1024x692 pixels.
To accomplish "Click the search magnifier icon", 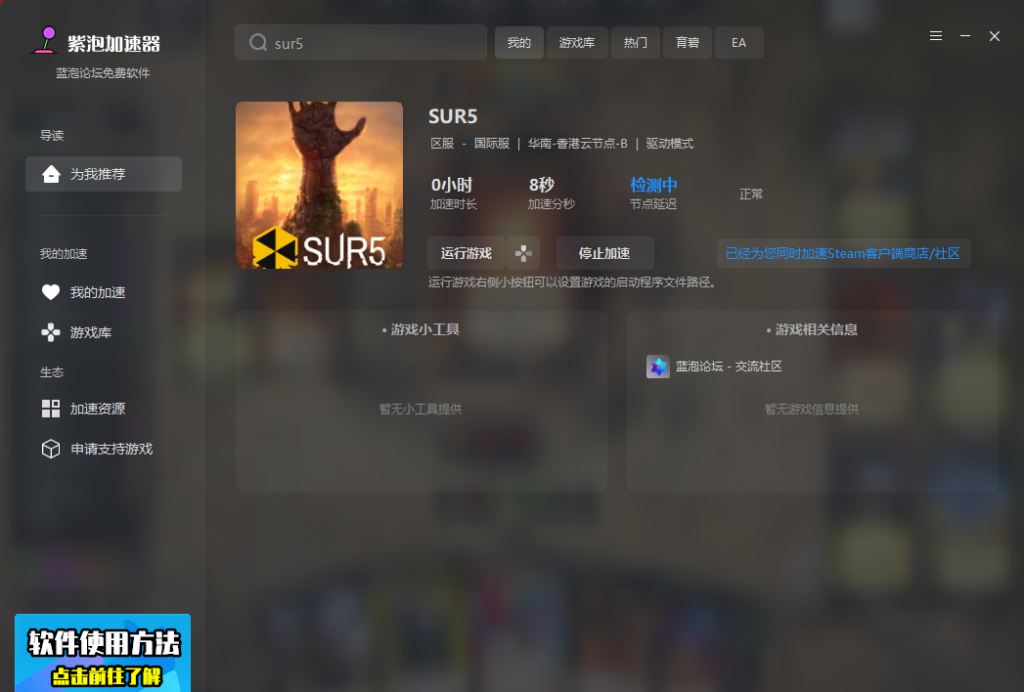I will coord(258,42).
